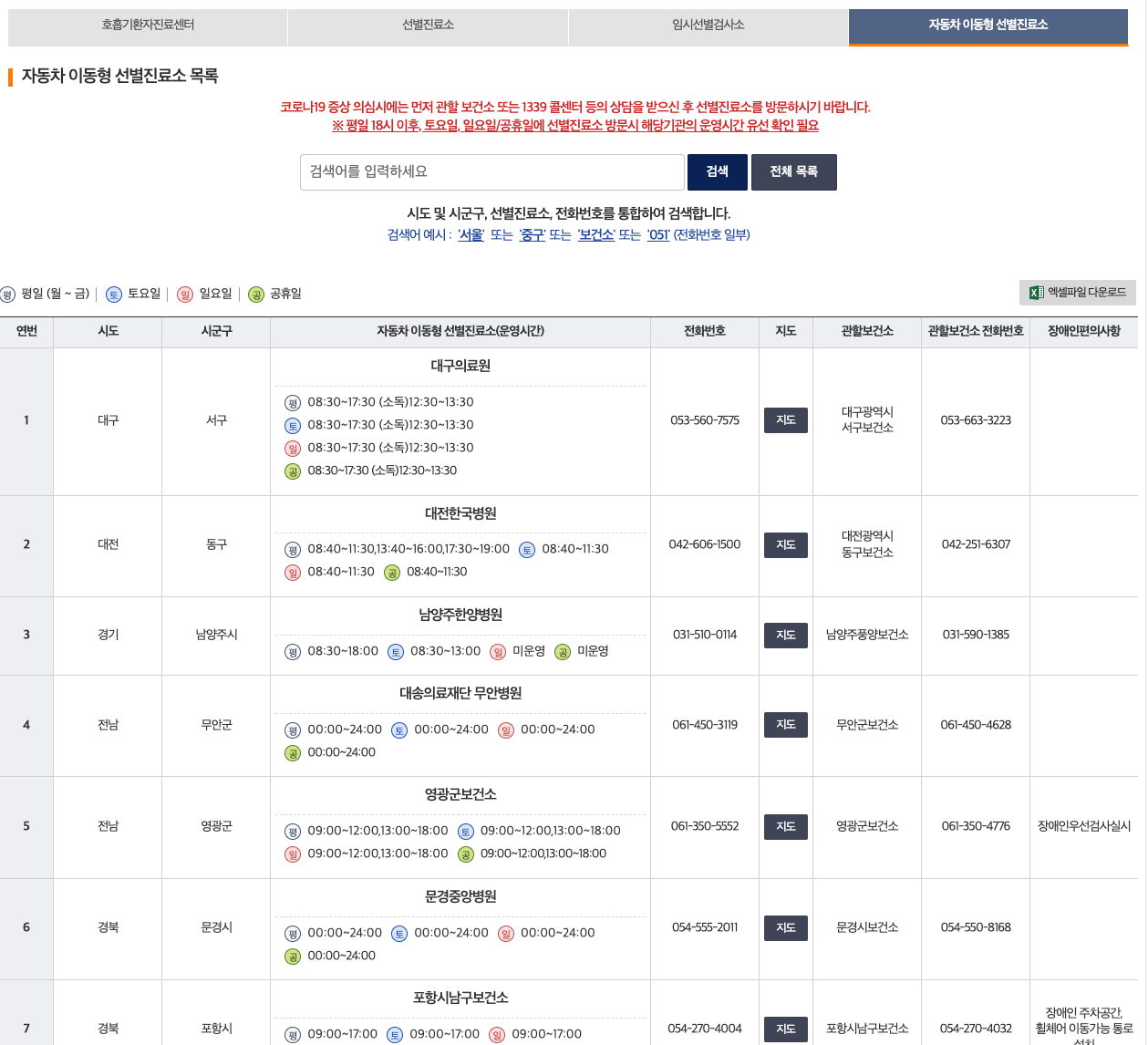Click the 공휴일 legend icon
The height and width of the screenshot is (1045, 1148).
coord(256,294)
